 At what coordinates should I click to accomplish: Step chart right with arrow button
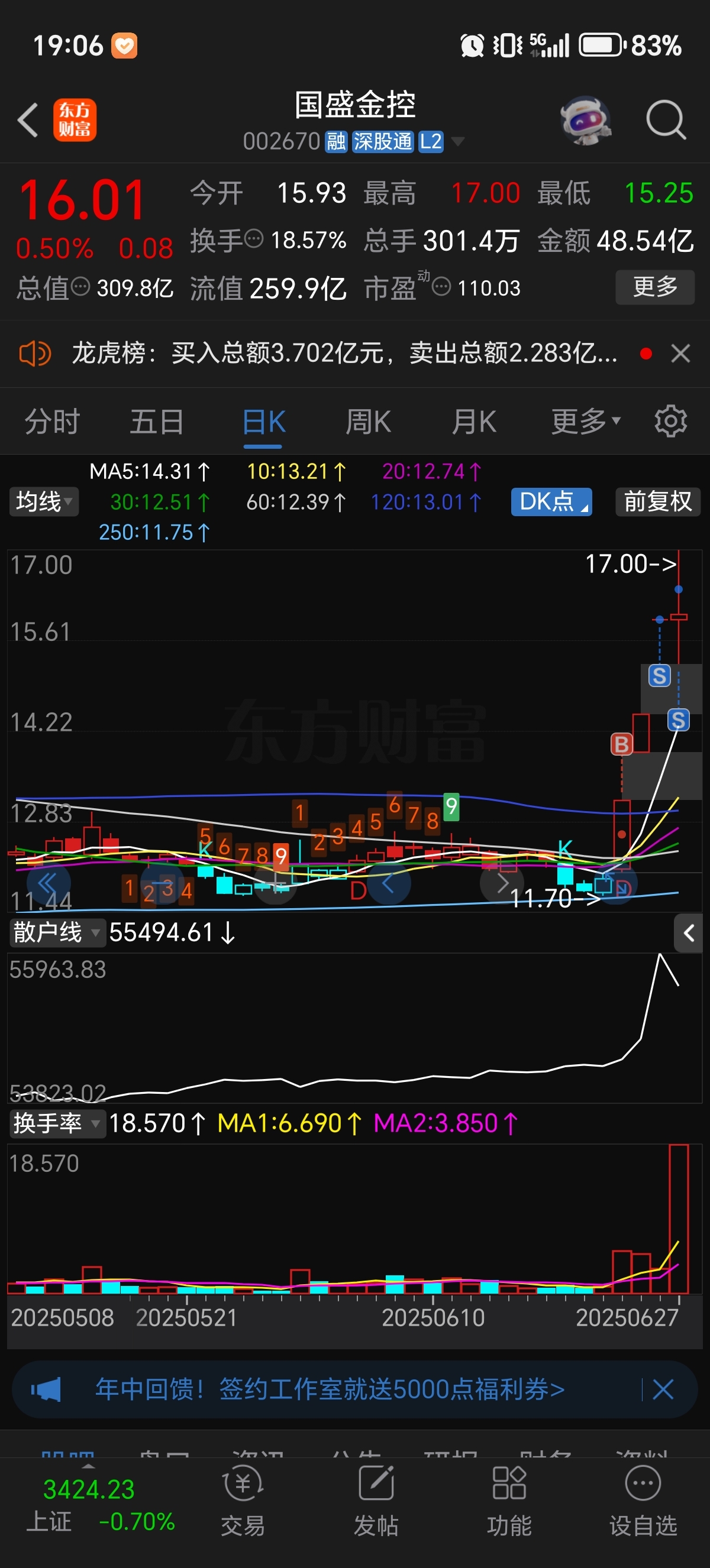coord(502,883)
